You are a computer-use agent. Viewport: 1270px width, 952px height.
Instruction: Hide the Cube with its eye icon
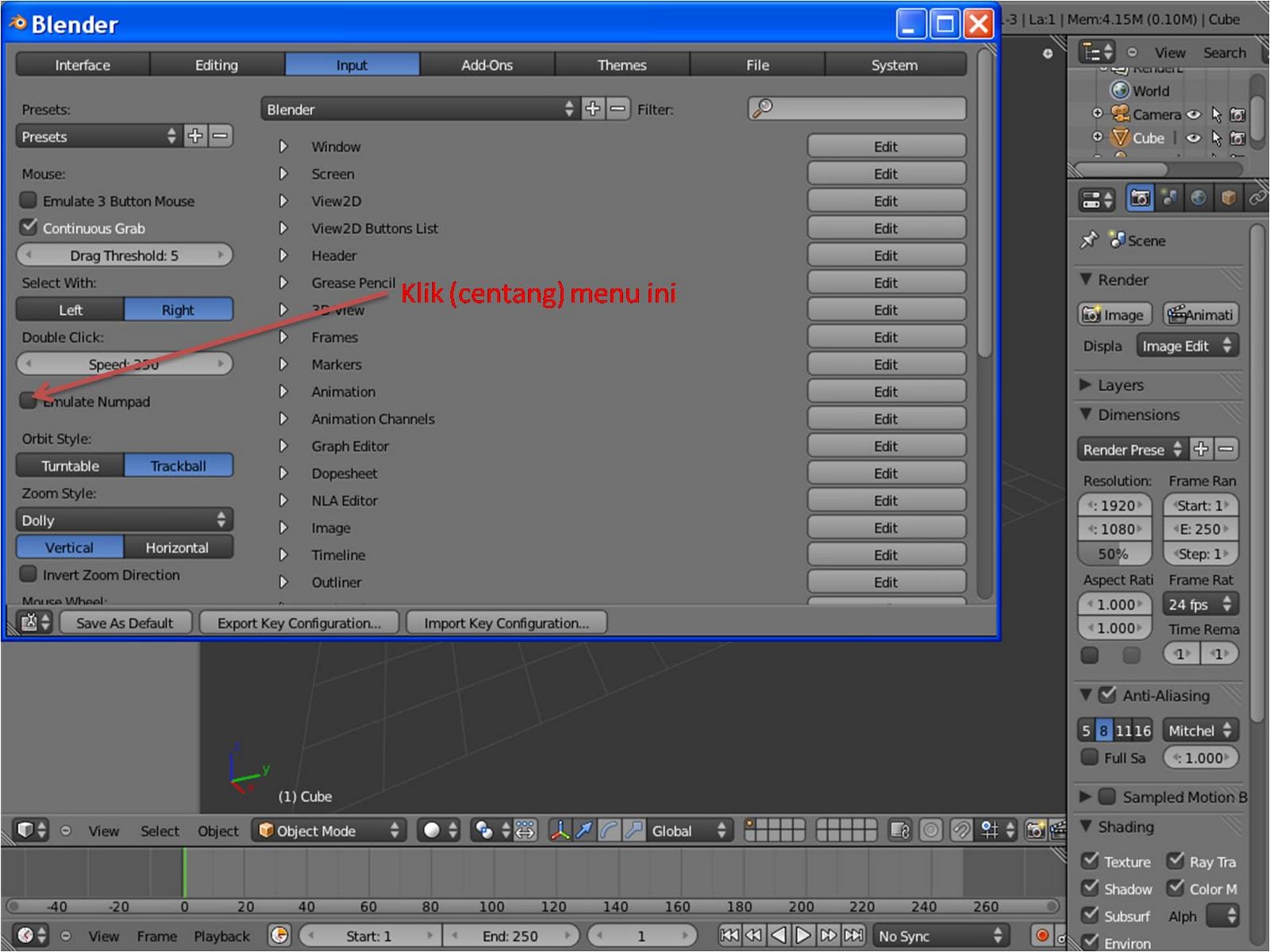(x=1194, y=138)
